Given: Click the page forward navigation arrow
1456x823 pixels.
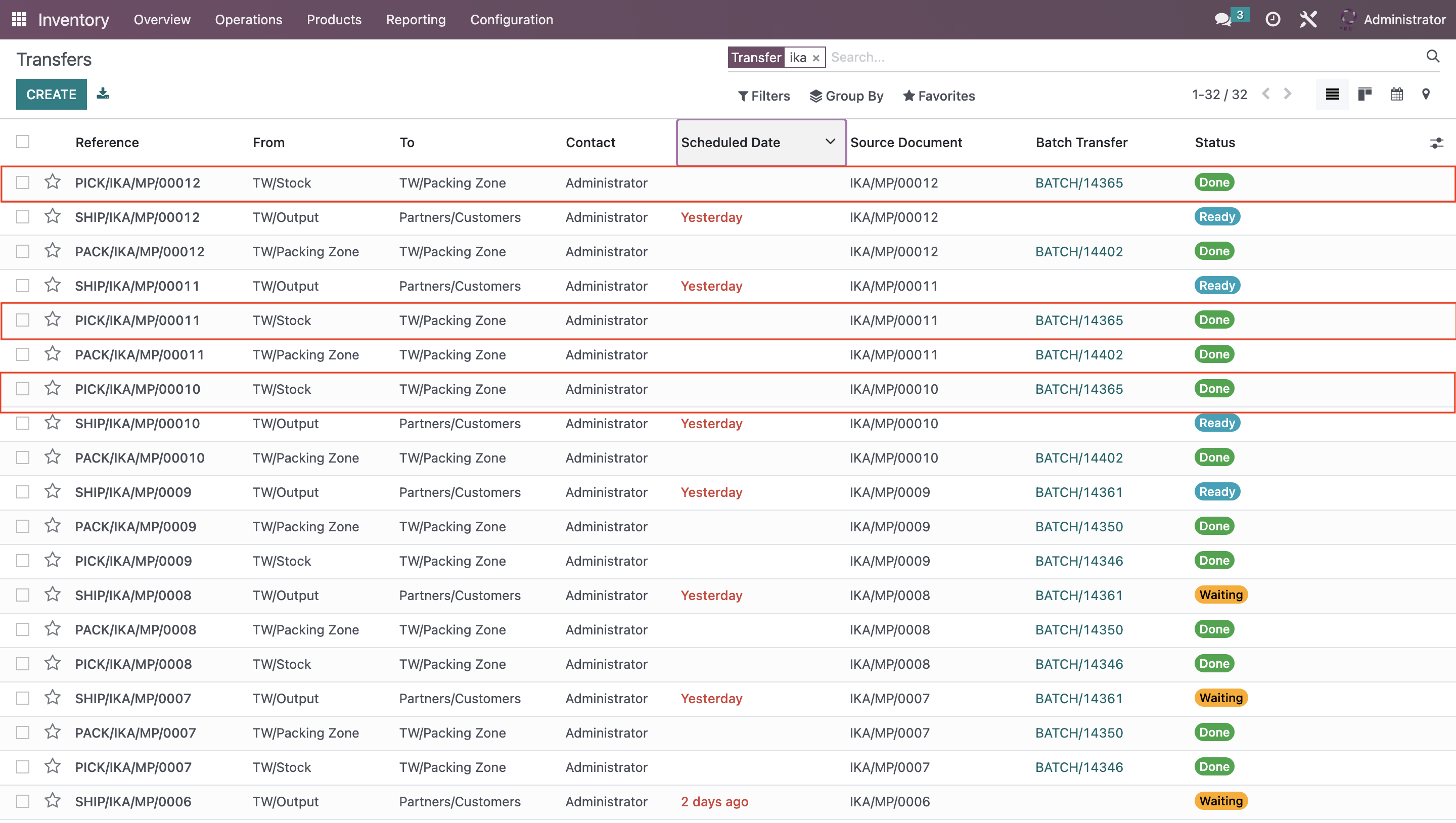Looking at the screenshot, I should [1288, 95].
